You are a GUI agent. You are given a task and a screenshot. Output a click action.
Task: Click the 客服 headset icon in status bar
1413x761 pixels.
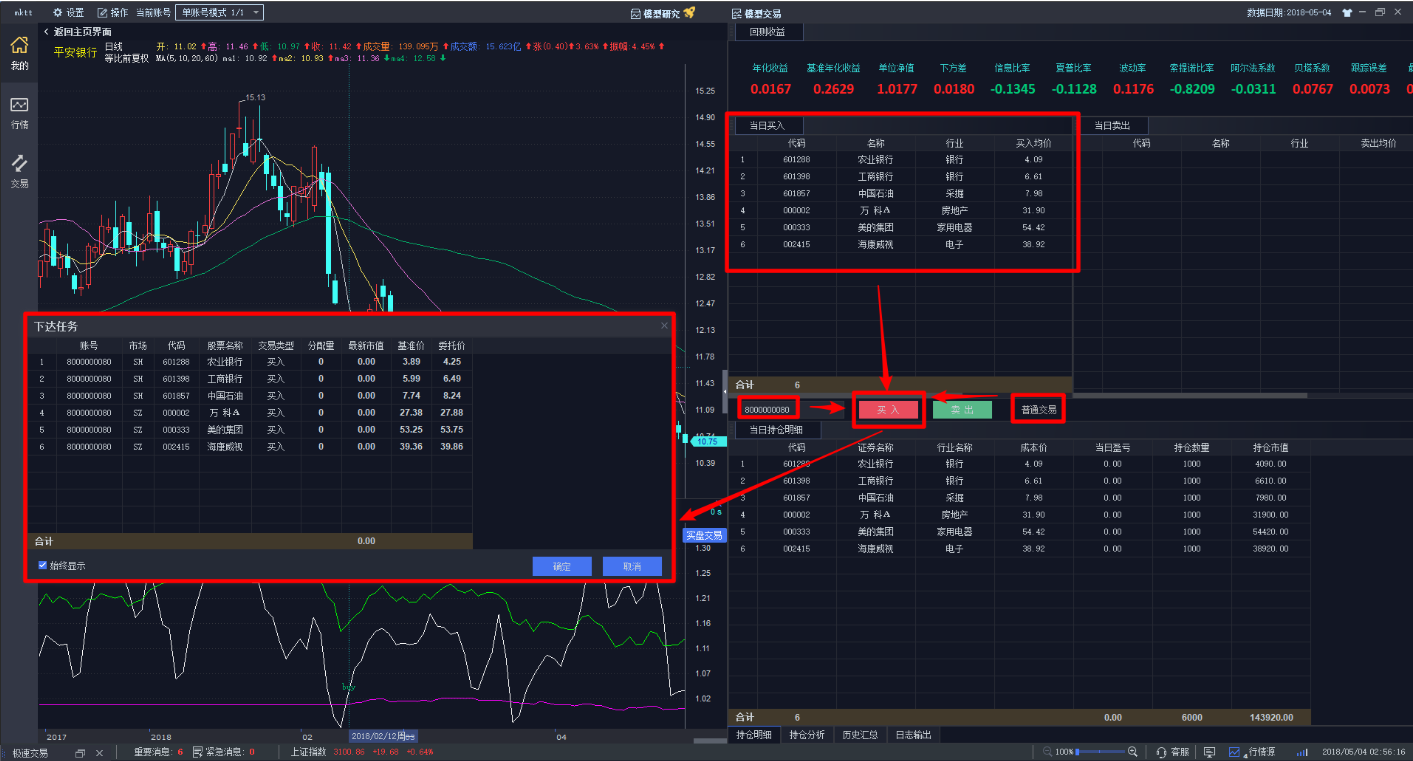coord(1161,752)
